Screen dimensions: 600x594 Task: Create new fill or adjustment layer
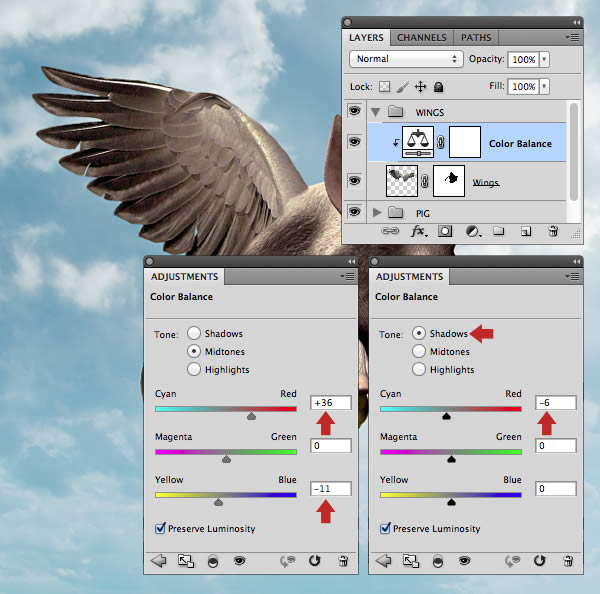click(x=473, y=231)
